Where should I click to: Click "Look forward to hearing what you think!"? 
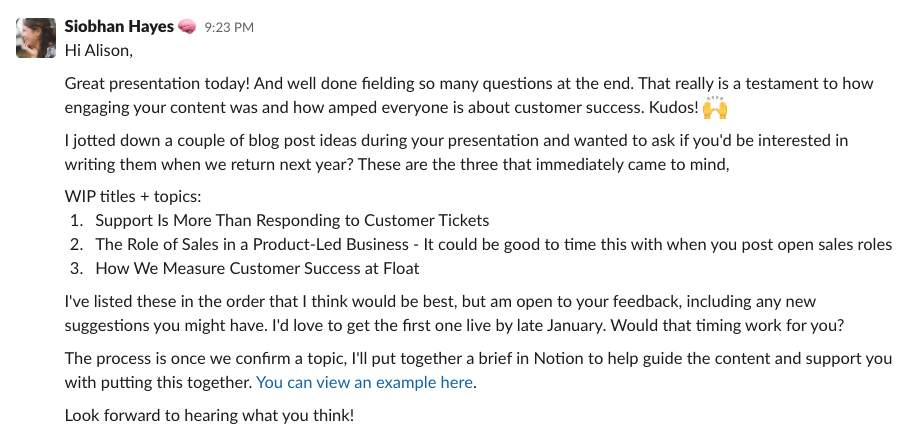coord(209,414)
